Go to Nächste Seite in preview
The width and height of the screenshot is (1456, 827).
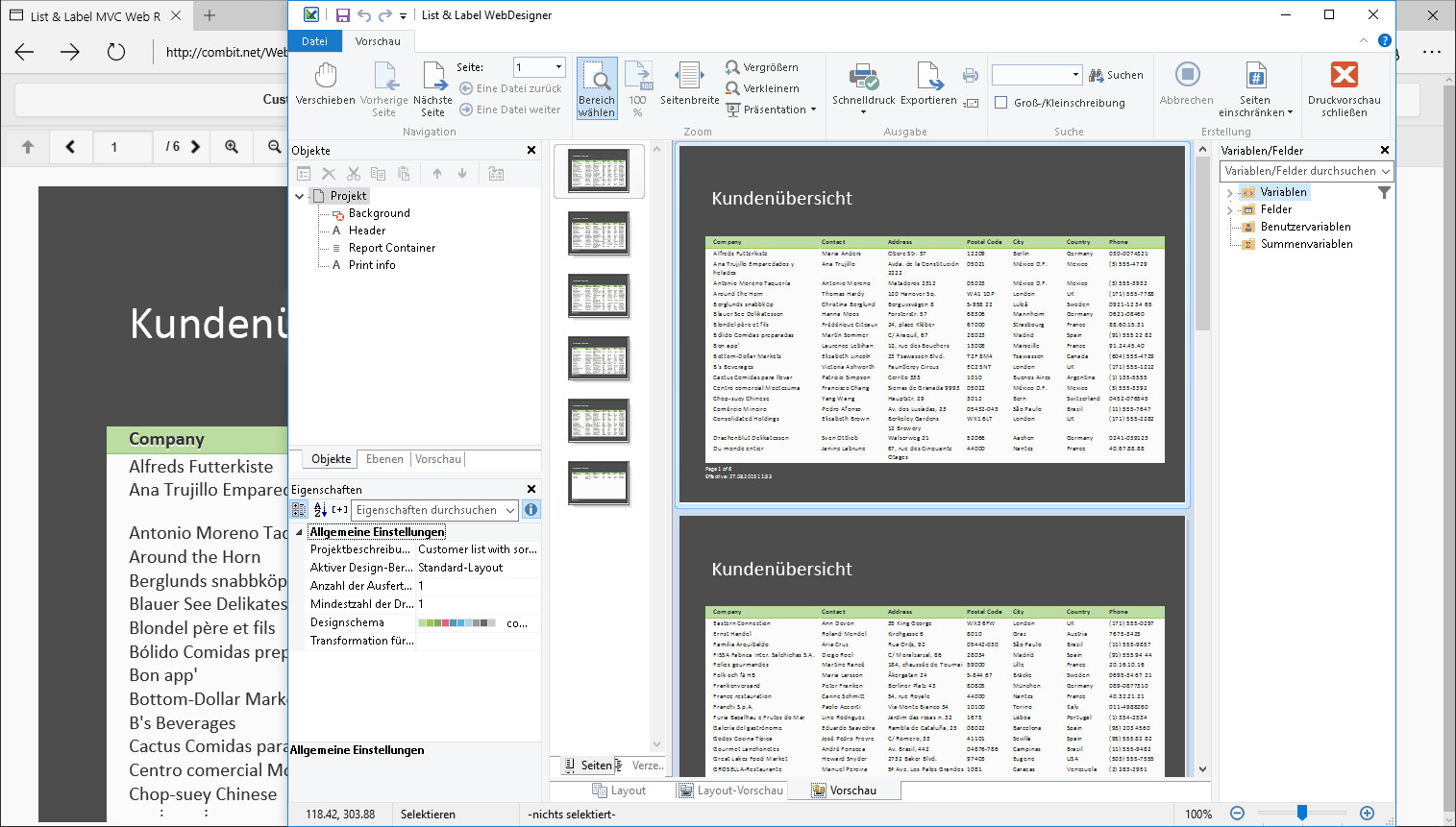click(x=432, y=88)
